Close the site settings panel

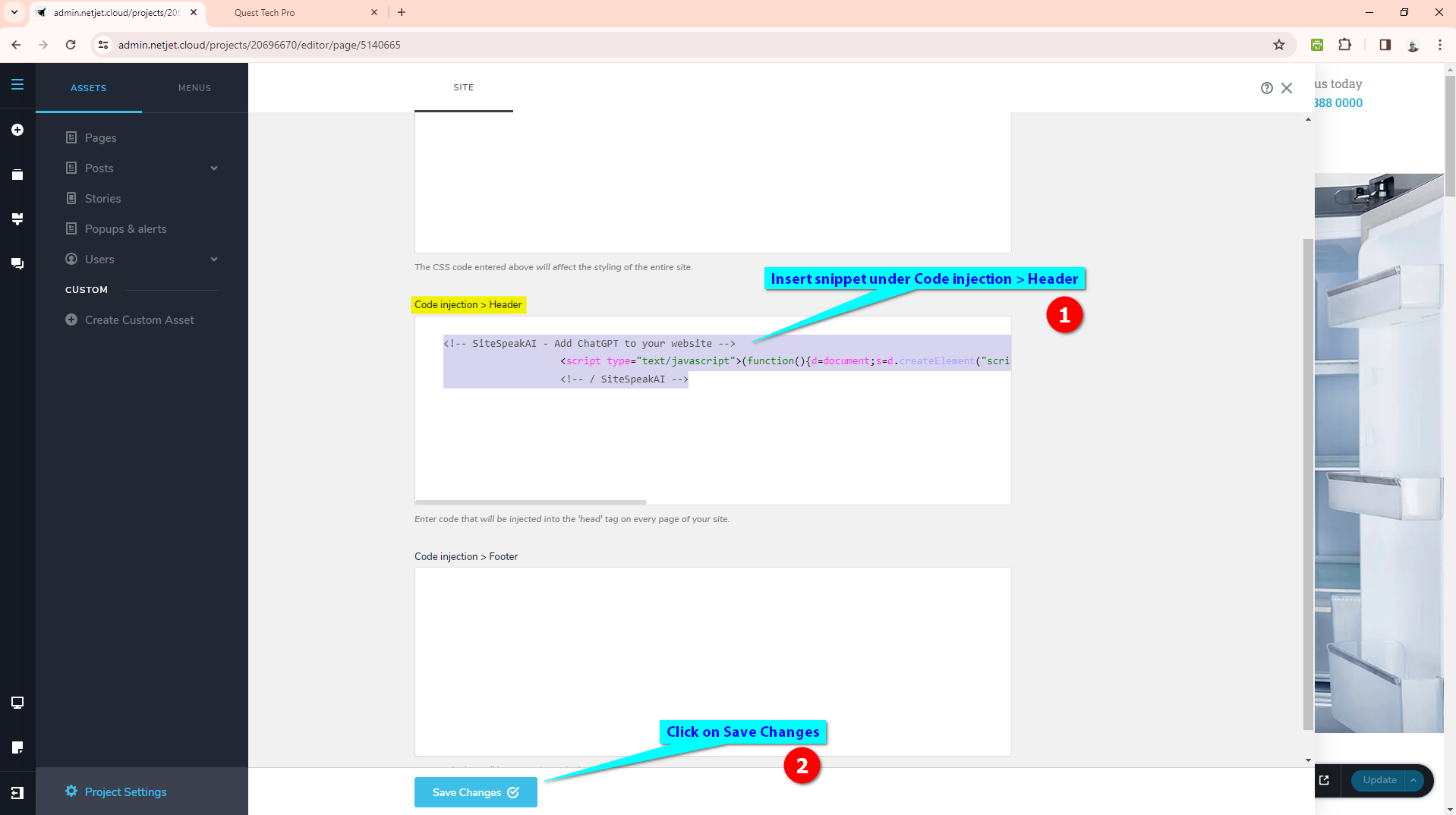point(1287,88)
